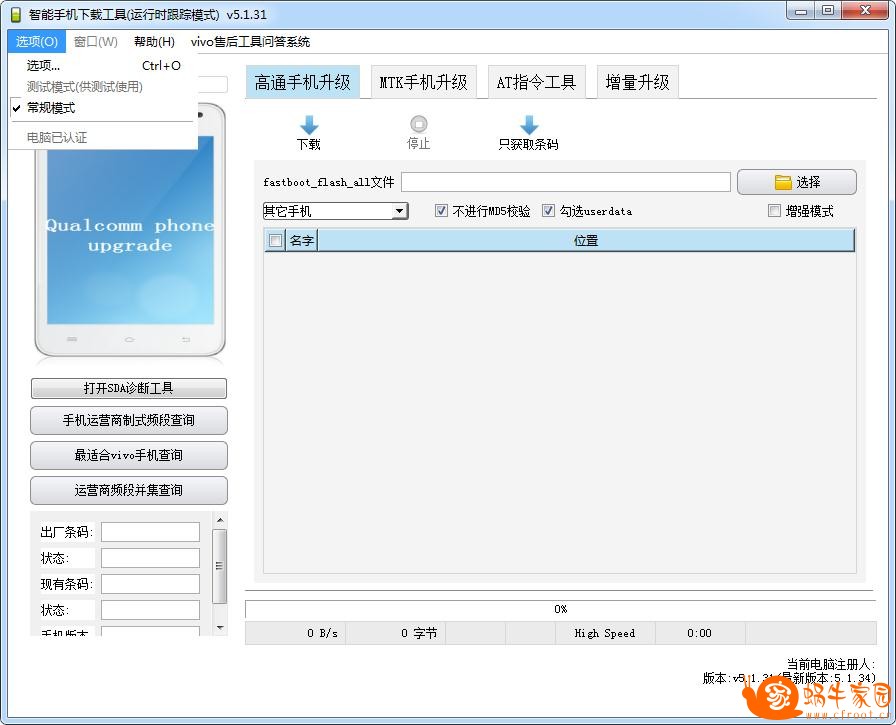
Task: Toggle 不进行MD5校验 checkbox
Action: 441,211
